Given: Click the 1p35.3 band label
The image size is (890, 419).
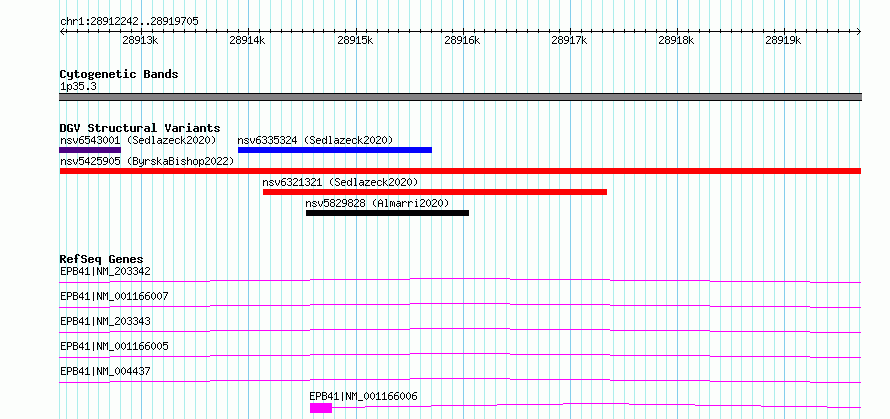Looking at the screenshot, I should click(x=78, y=87).
